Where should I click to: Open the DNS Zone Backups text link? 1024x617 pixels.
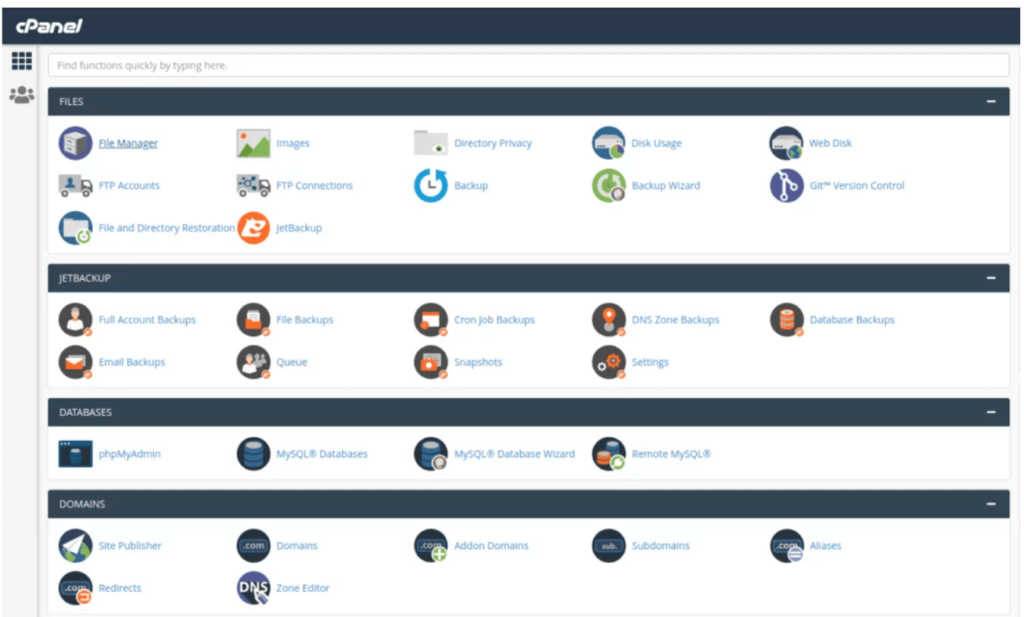pyautogui.click(x=675, y=320)
